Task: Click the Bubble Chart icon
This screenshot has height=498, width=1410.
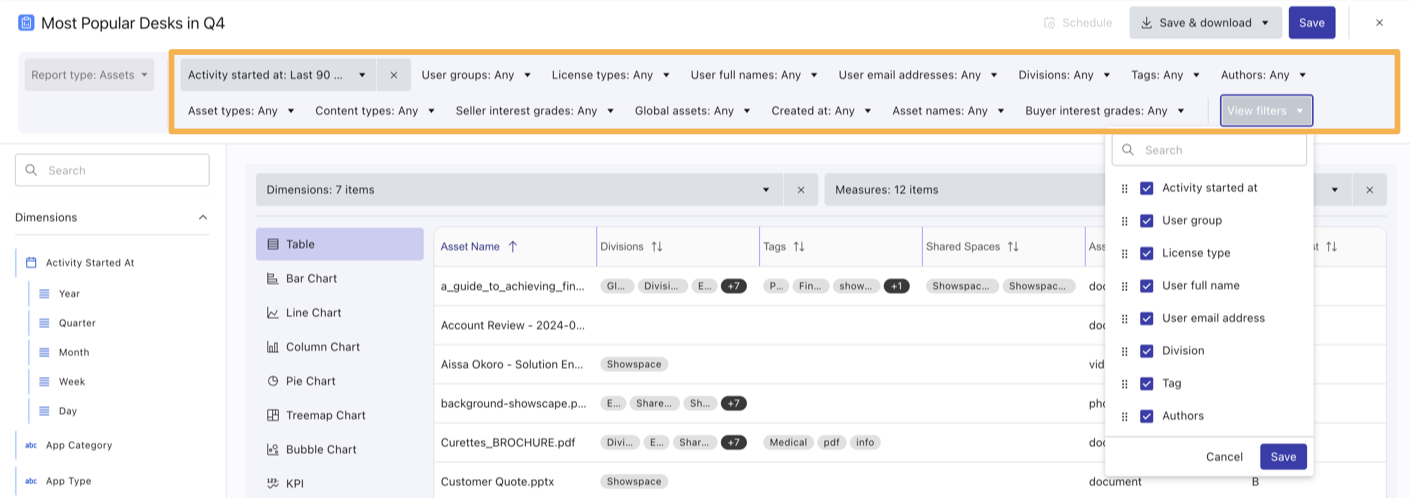Action: [x=273, y=450]
